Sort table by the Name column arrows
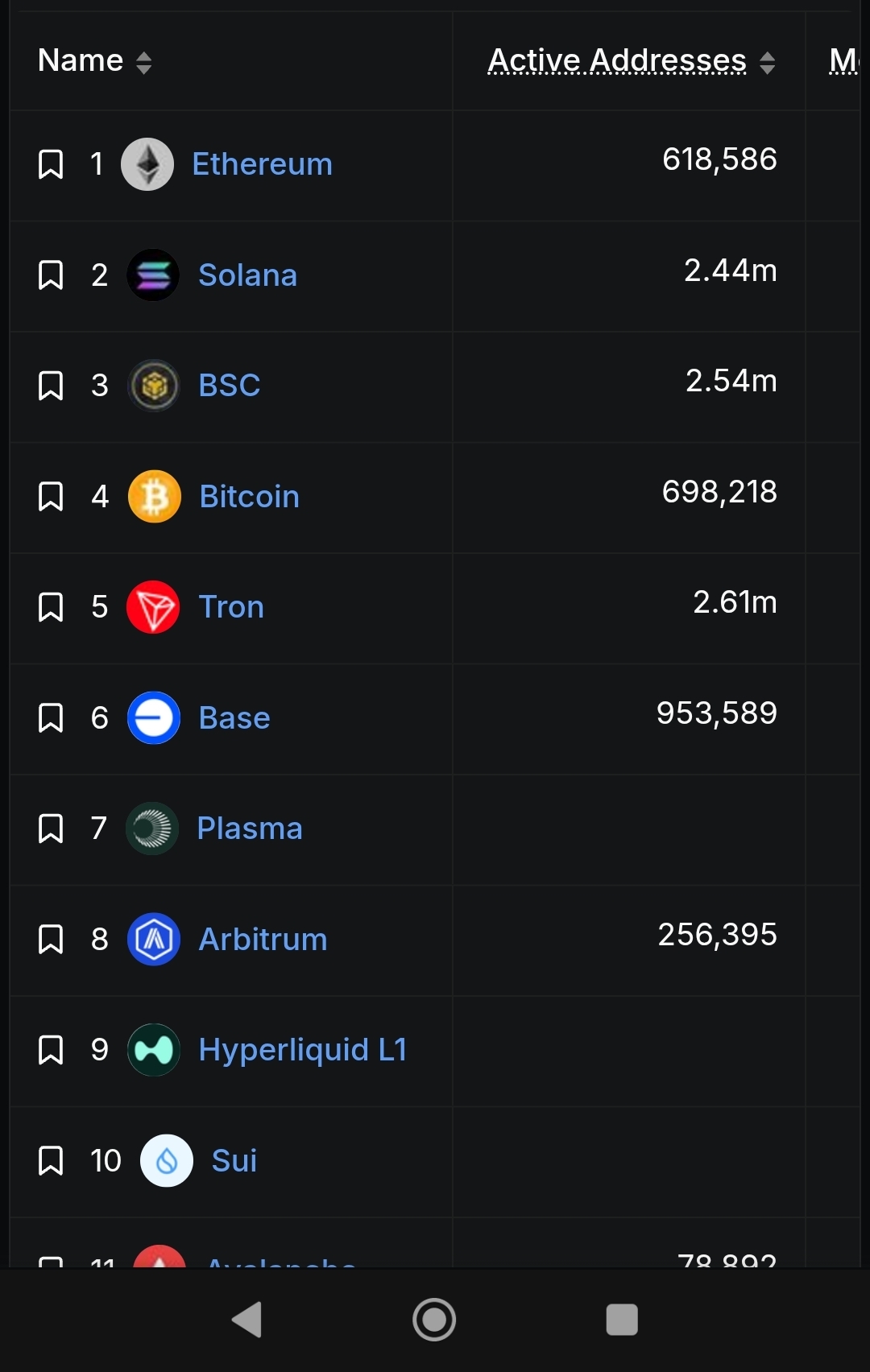 tap(143, 63)
